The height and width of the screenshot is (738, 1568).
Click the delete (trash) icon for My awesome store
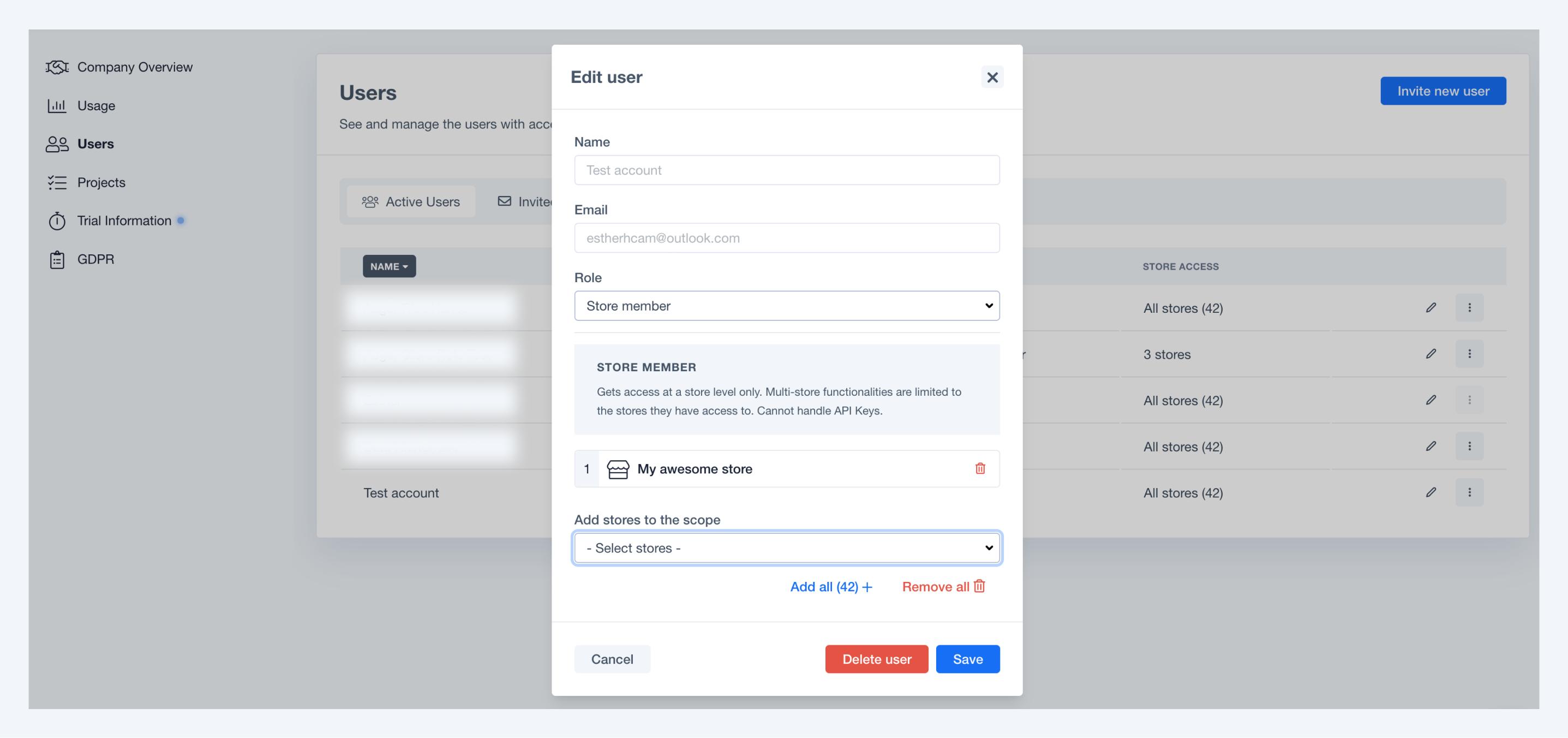tap(980, 468)
